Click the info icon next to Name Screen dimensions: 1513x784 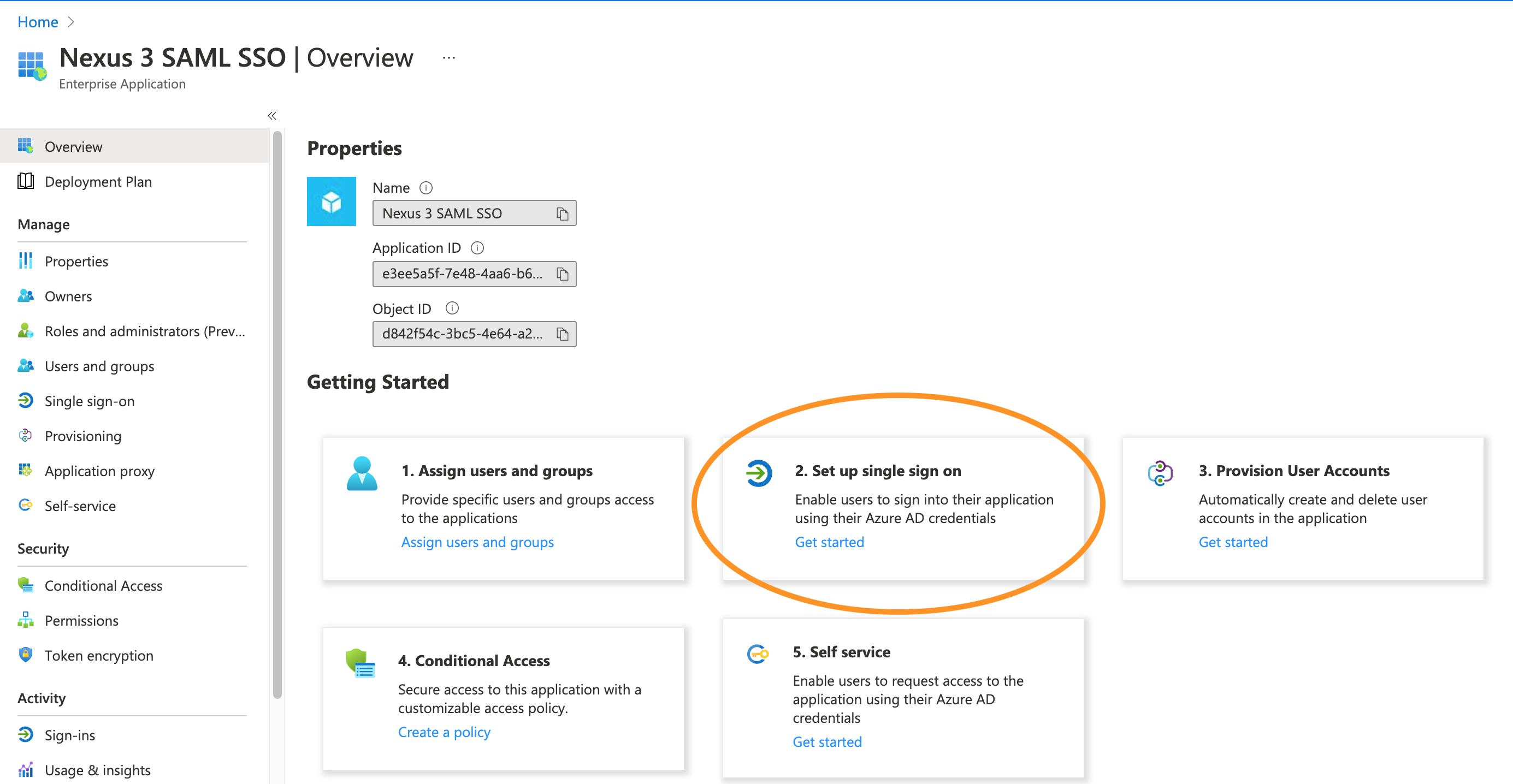pos(426,188)
